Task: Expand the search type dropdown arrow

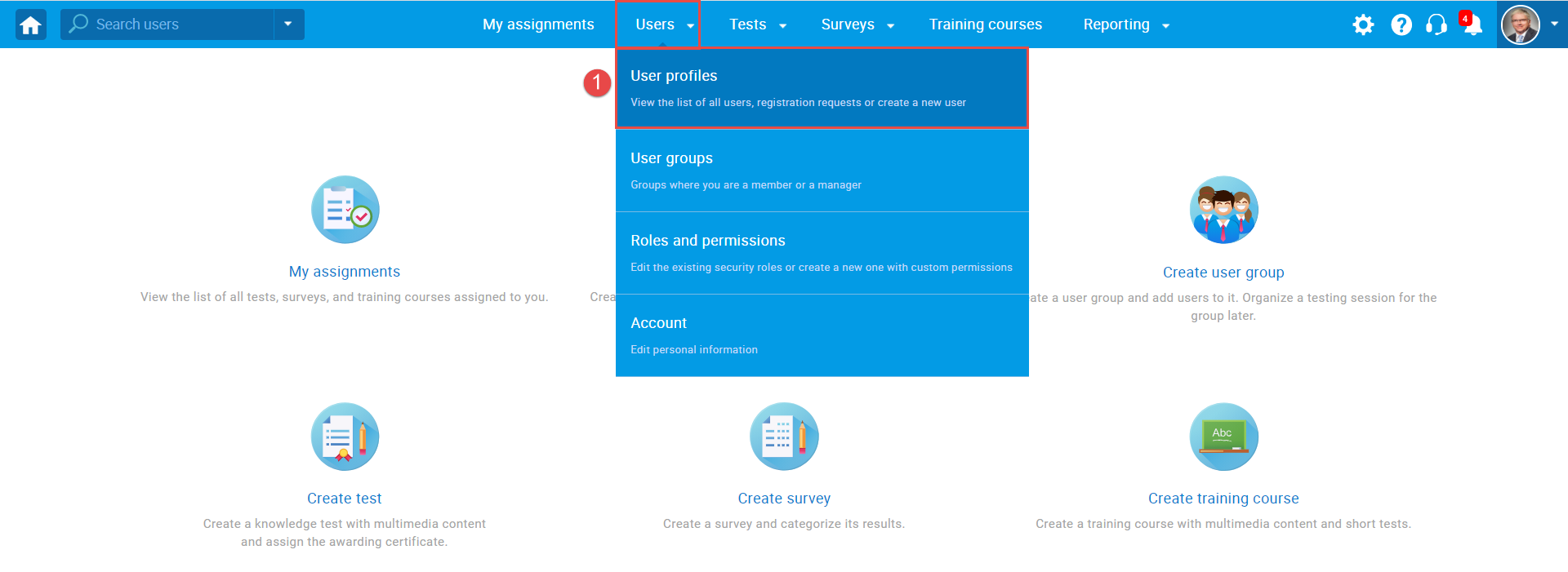Action: [x=288, y=24]
